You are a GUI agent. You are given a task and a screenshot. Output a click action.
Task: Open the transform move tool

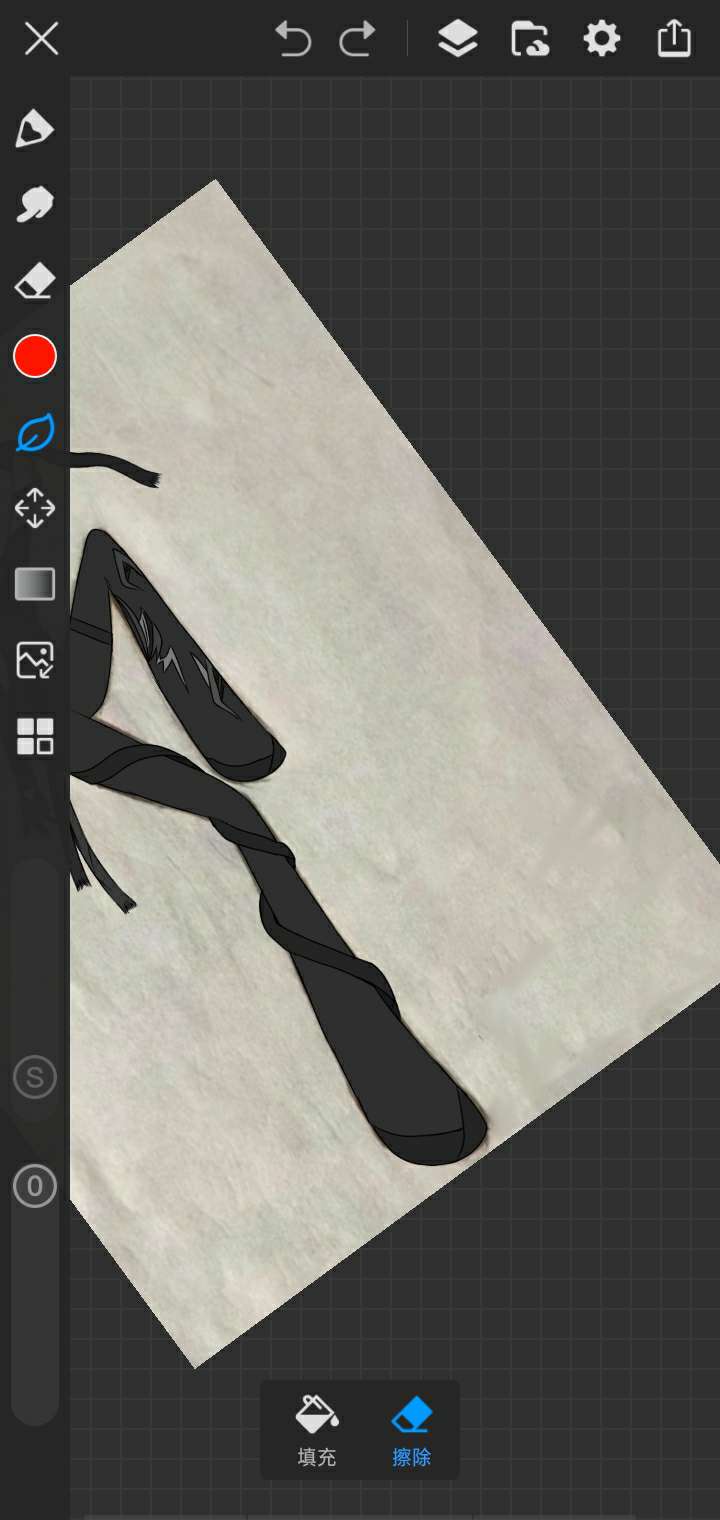[35, 508]
